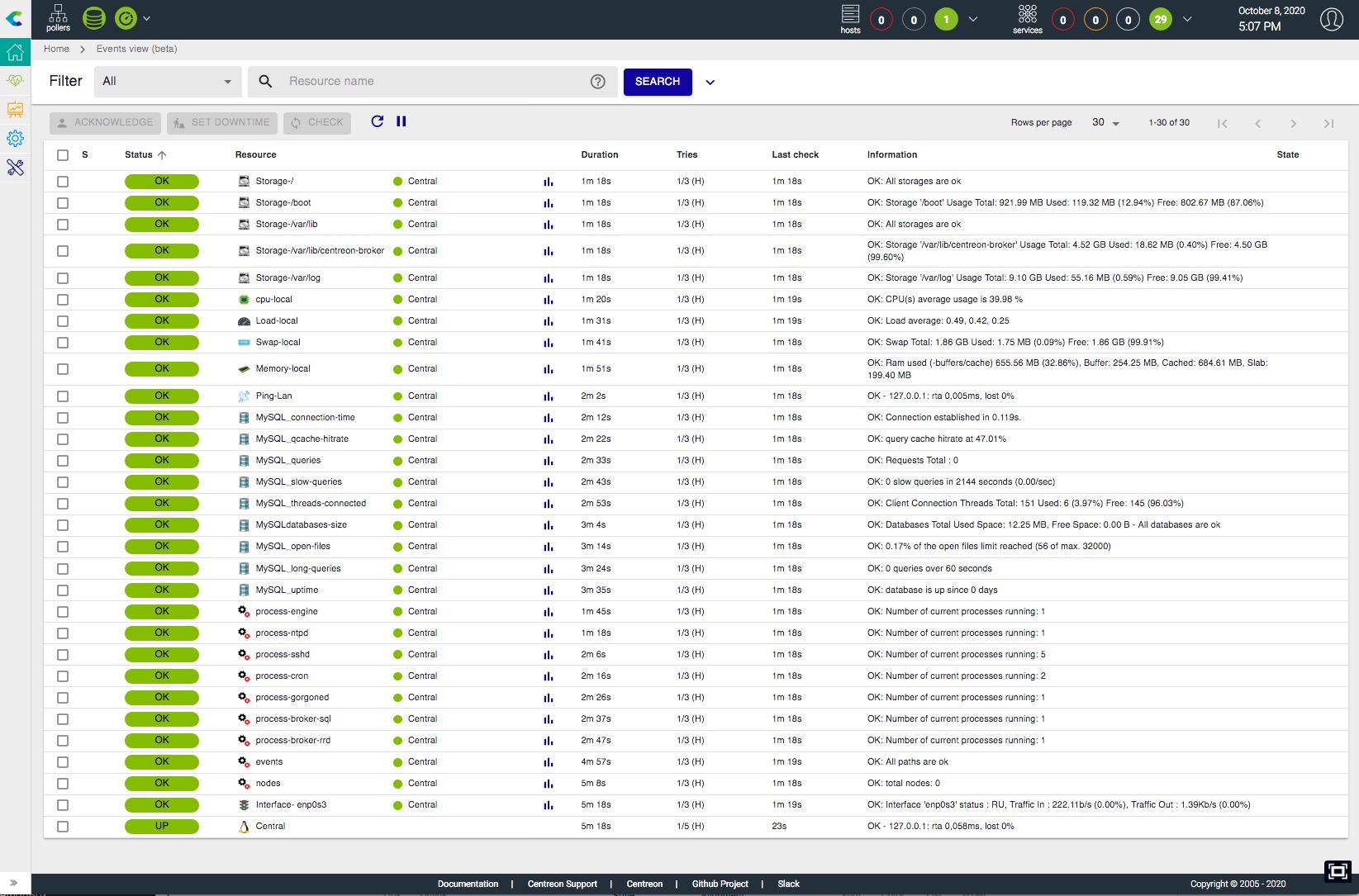This screenshot has width=1359, height=896.
Task: Check the Storage-/boot row checkbox
Action: [x=63, y=203]
